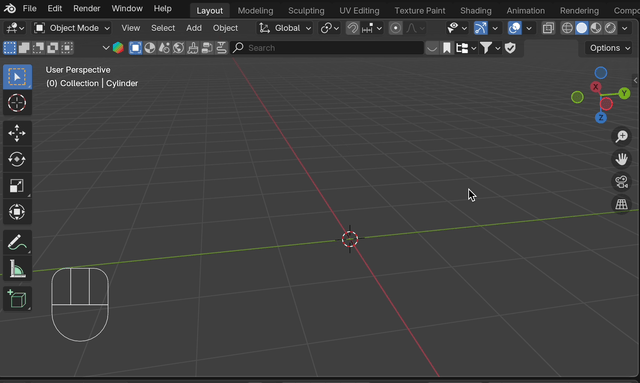Switch to Solid viewport shading
Screen dimensions: 640x383
coord(582,28)
